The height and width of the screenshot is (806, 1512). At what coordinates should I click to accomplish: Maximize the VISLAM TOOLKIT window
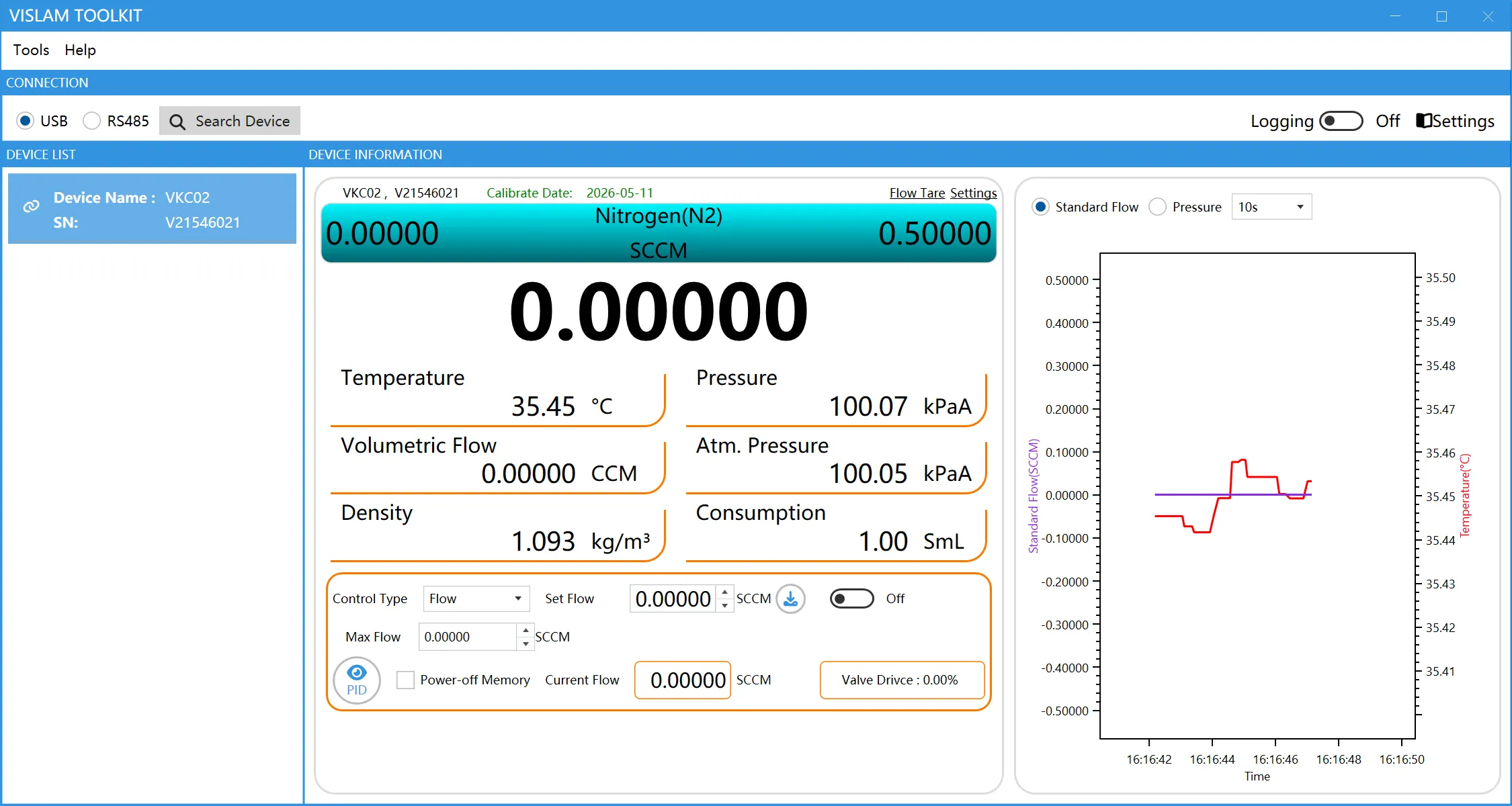1441,16
